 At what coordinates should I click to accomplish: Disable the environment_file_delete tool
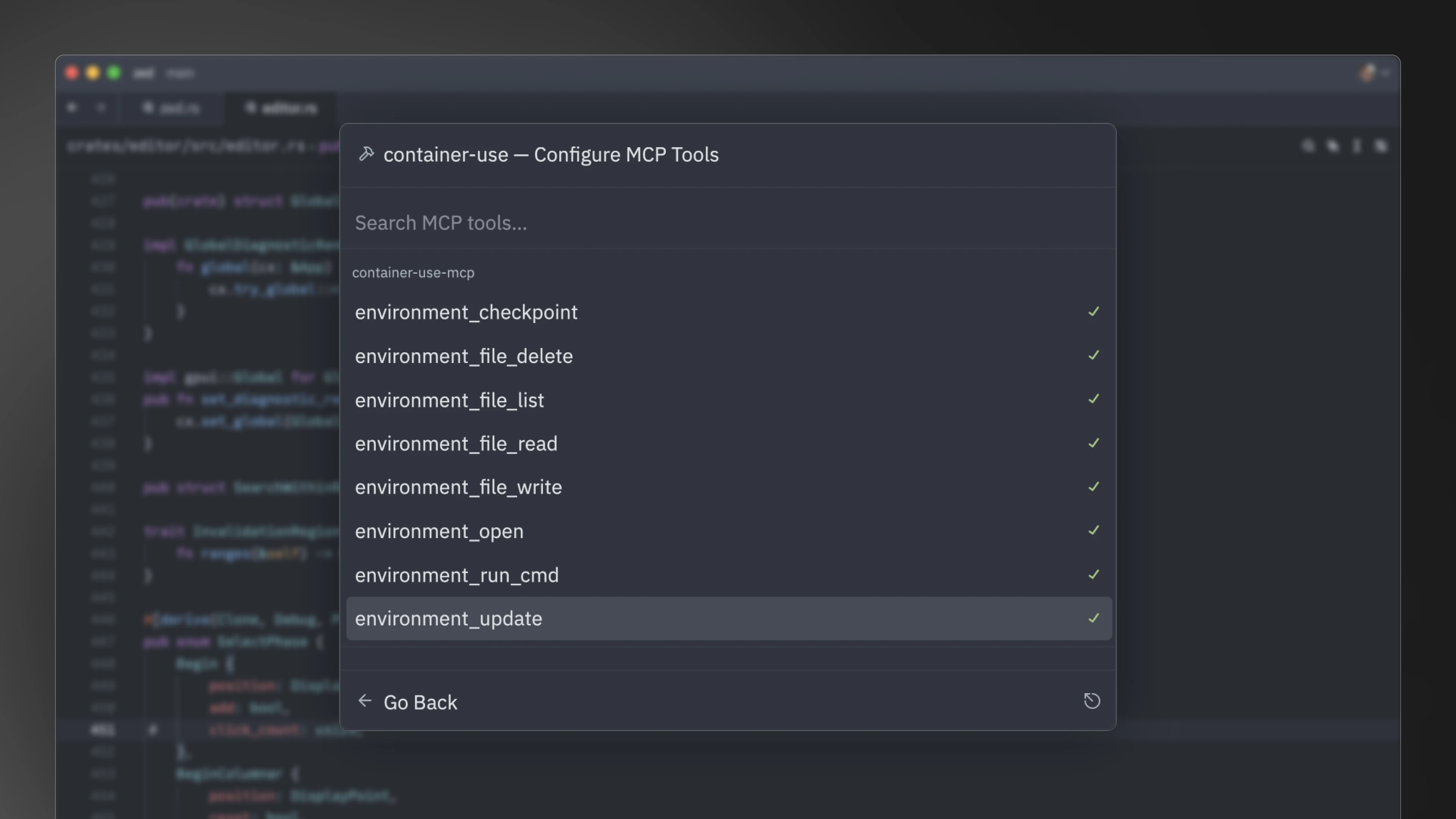1094,356
